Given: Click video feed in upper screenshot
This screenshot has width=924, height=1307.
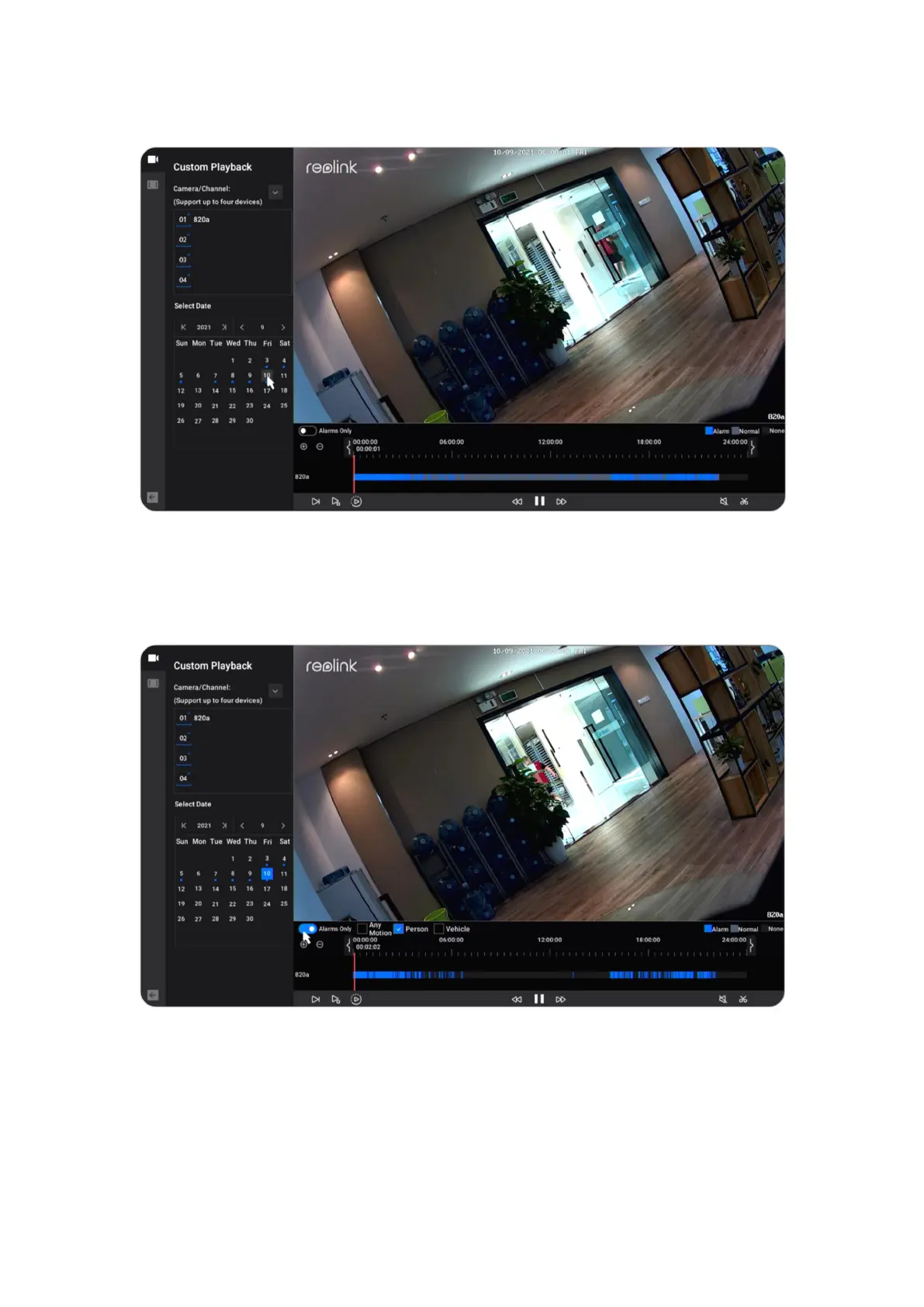Looking at the screenshot, I should tap(539, 285).
